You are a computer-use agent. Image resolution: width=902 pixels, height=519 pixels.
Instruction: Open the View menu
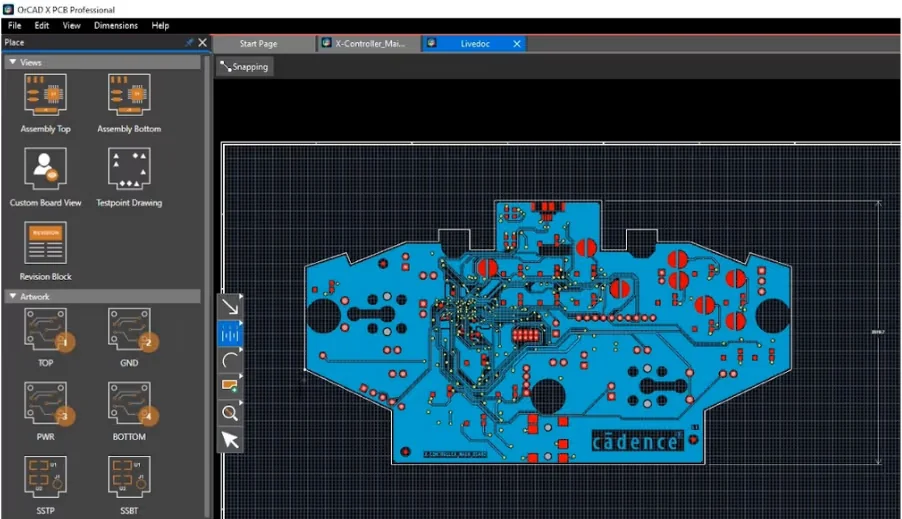coord(71,25)
